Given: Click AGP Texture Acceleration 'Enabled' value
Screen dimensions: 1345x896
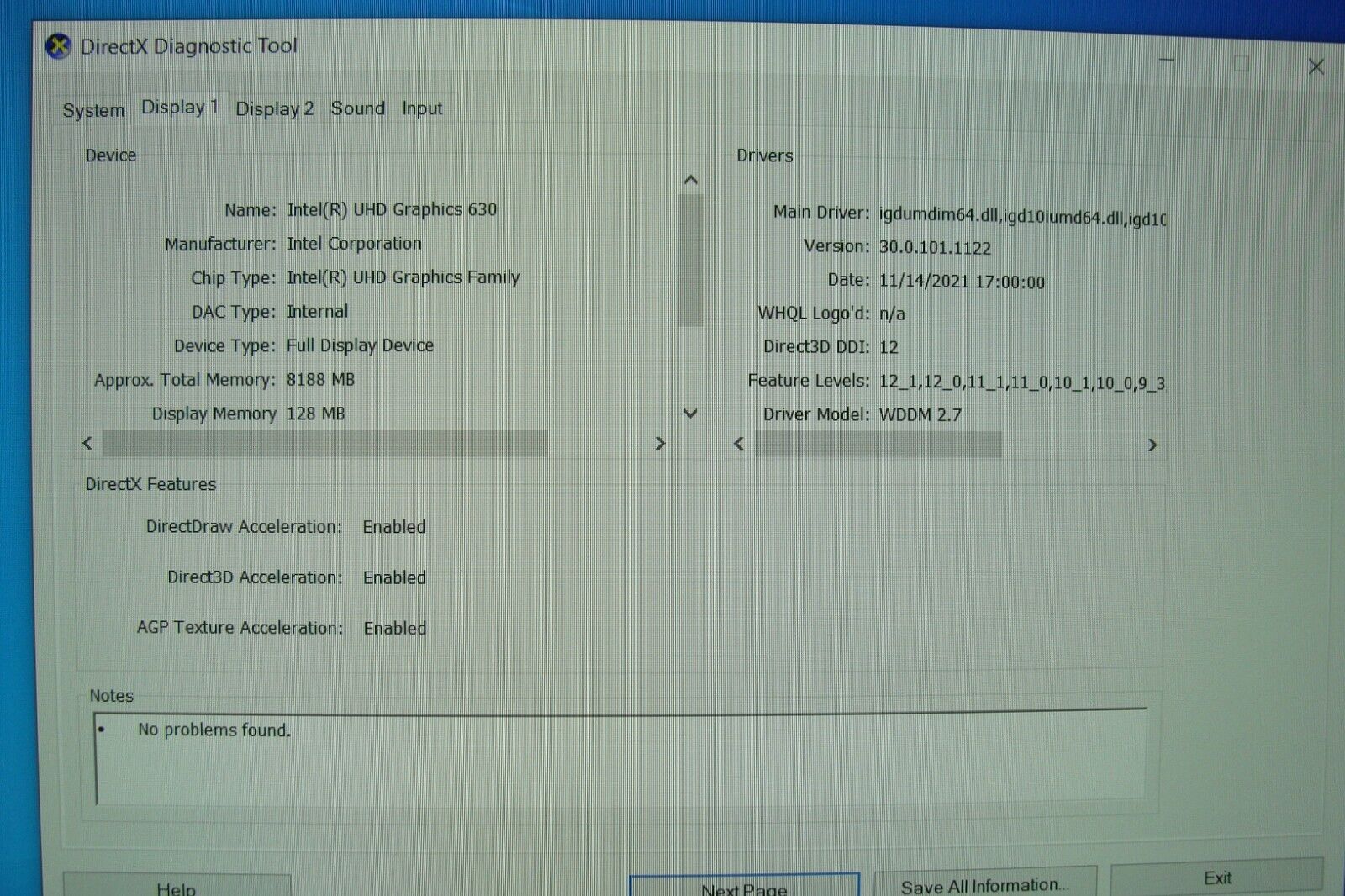Looking at the screenshot, I should [x=395, y=629].
